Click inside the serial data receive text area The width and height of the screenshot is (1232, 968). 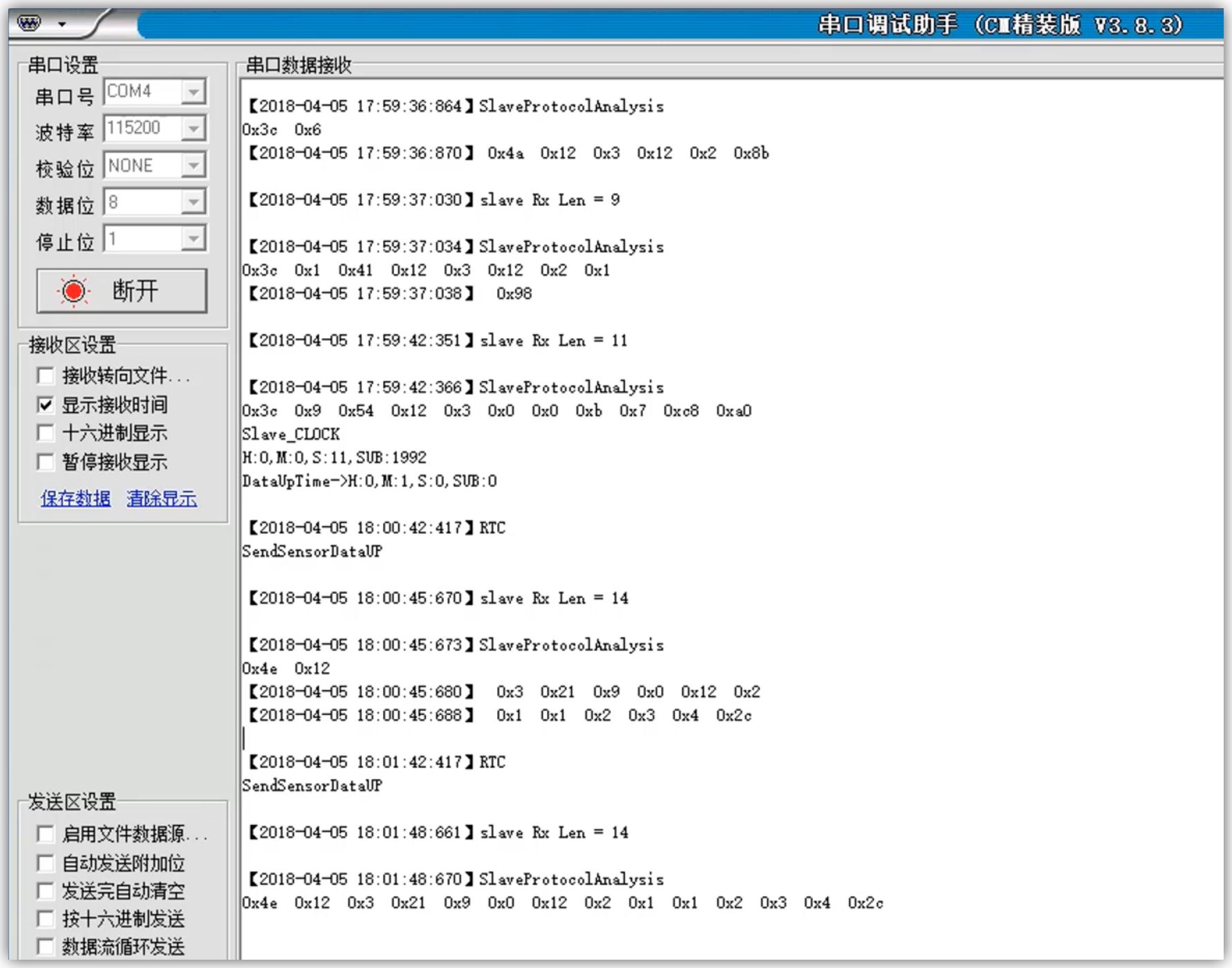pyautogui.click(x=899, y=484)
